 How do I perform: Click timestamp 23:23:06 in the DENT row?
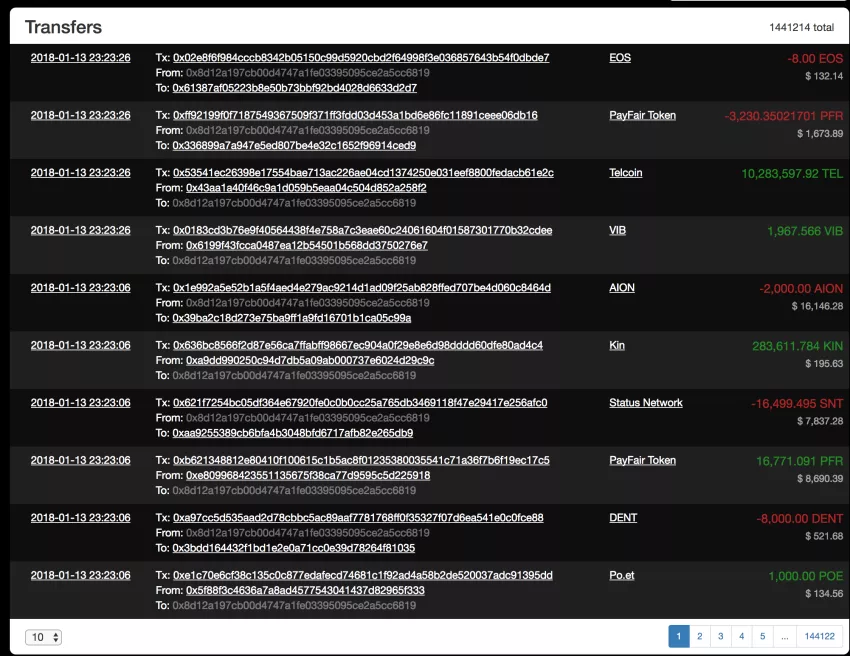(80, 517)
